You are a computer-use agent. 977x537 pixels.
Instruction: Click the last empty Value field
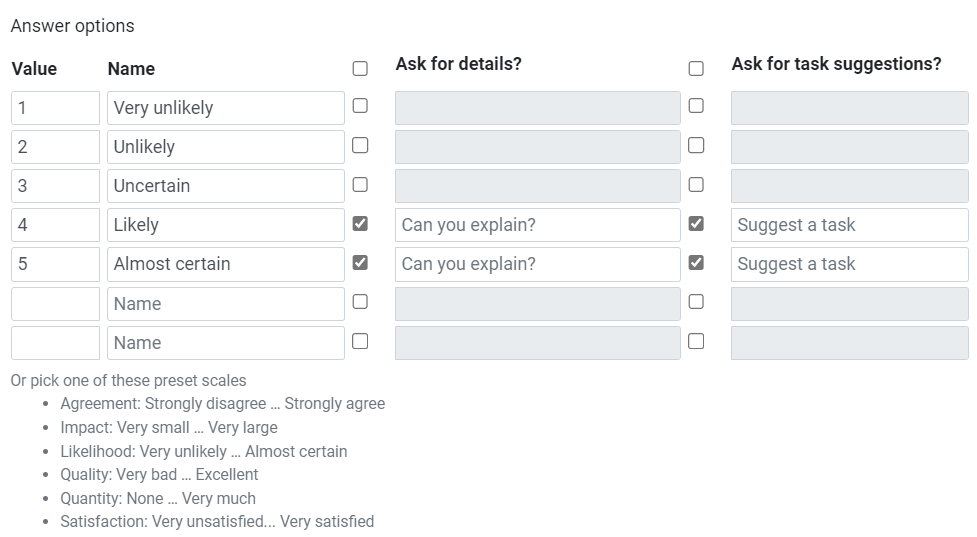(x=55, y=343)
